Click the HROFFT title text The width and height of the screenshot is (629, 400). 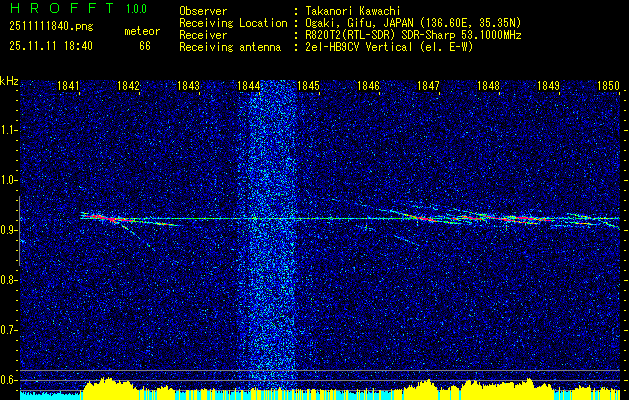[62, 8]
